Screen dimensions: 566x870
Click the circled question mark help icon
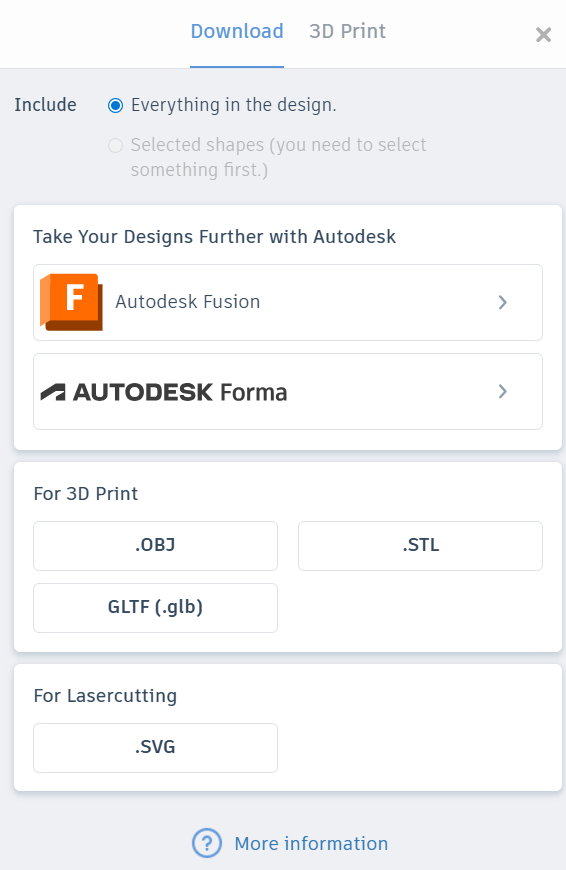pos(206,843)
